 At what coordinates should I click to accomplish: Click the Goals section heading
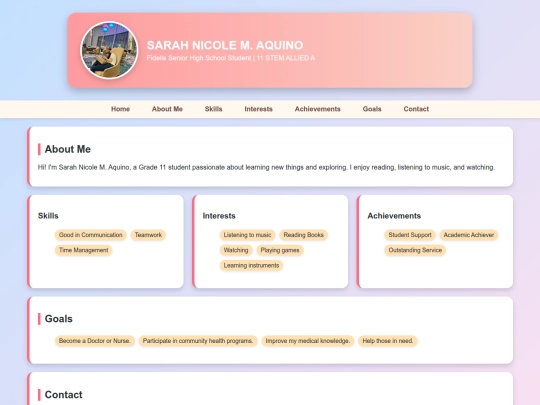(59, 319)
